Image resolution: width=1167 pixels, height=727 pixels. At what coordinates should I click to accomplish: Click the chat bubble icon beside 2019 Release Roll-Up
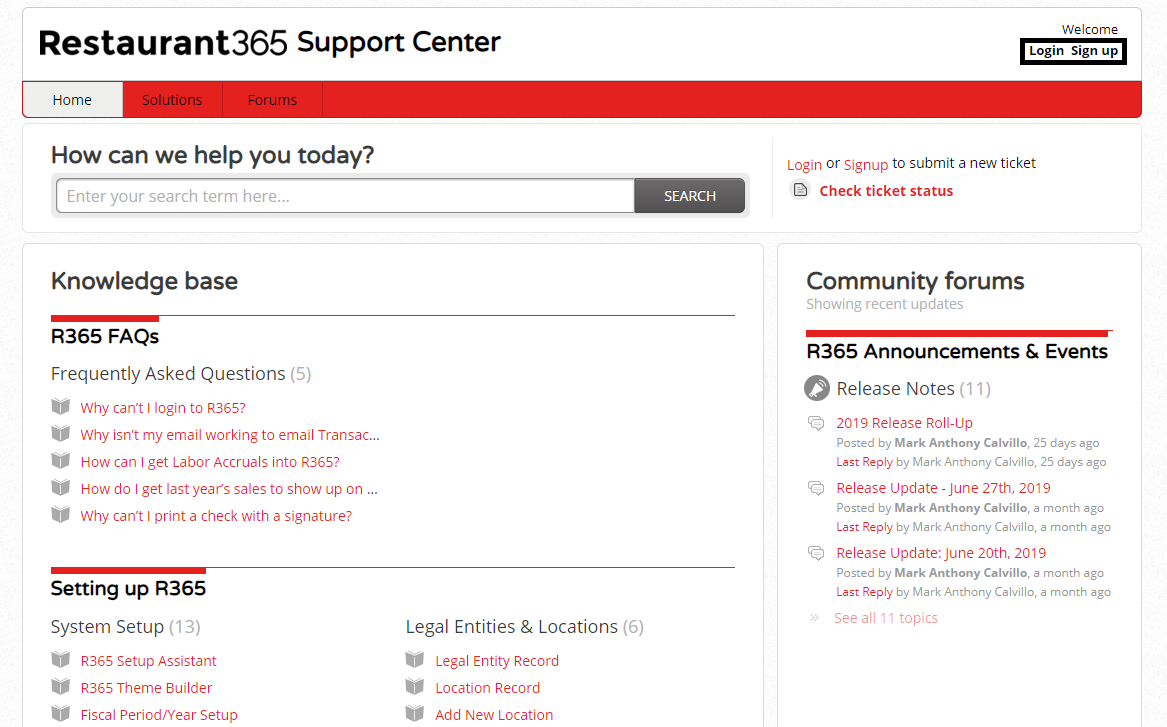816,423
